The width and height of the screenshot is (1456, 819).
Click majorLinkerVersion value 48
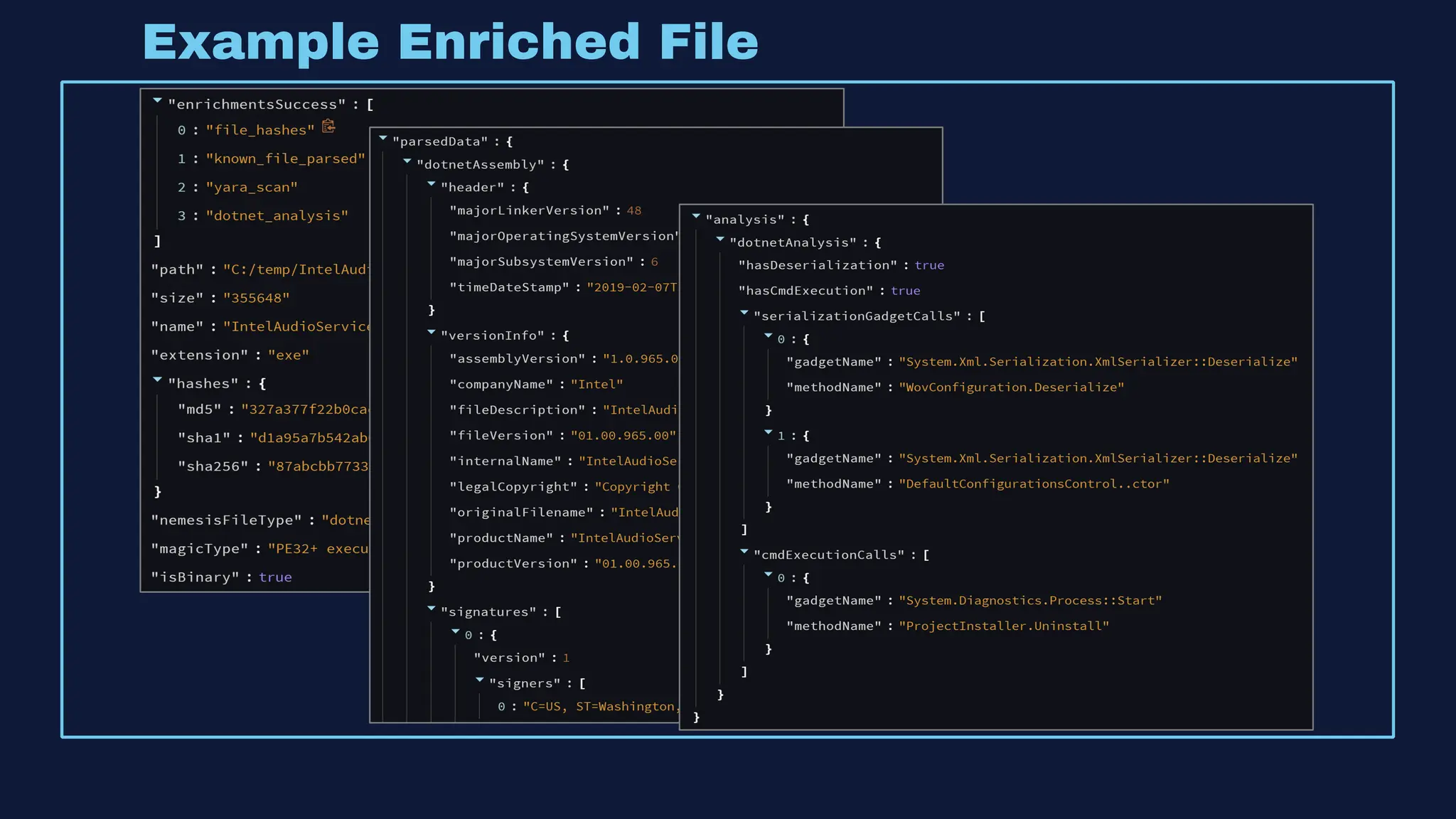point(634,210)
